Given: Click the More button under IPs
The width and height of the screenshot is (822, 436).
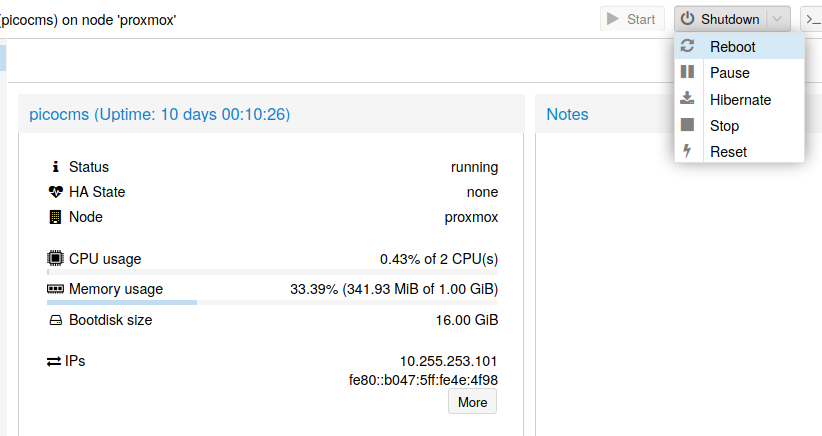Looking at the screenshot, I should click(472, 402).
